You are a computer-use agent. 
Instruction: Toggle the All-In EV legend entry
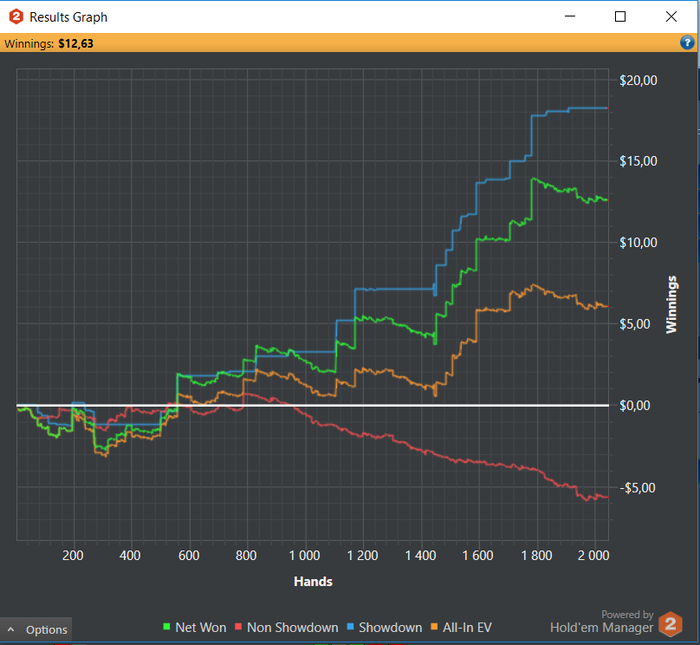[461, 627]
